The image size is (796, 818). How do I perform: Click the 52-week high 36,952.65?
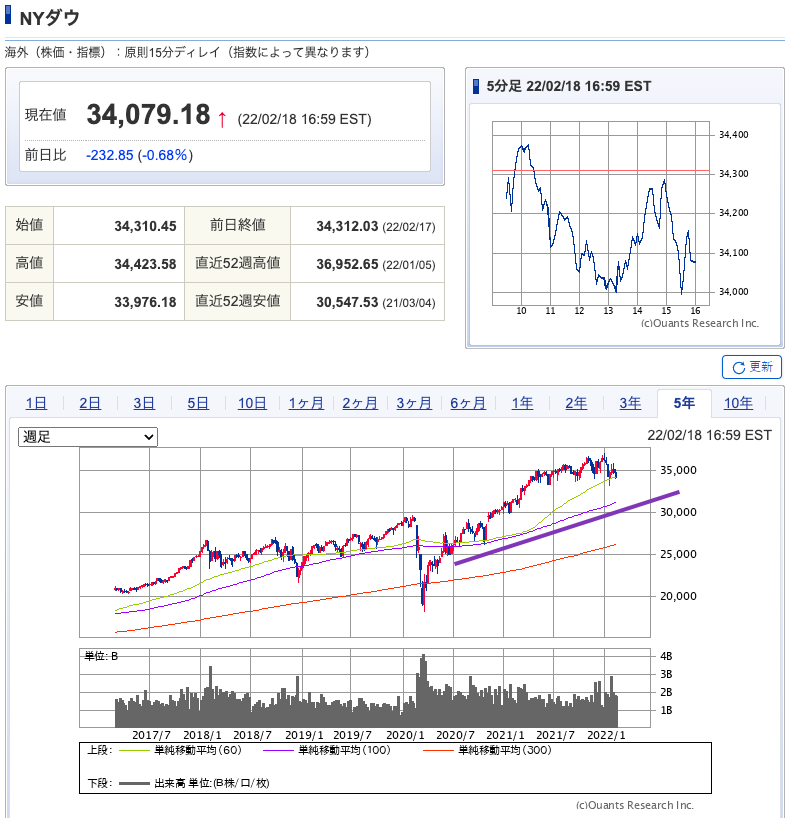(347, 264)
